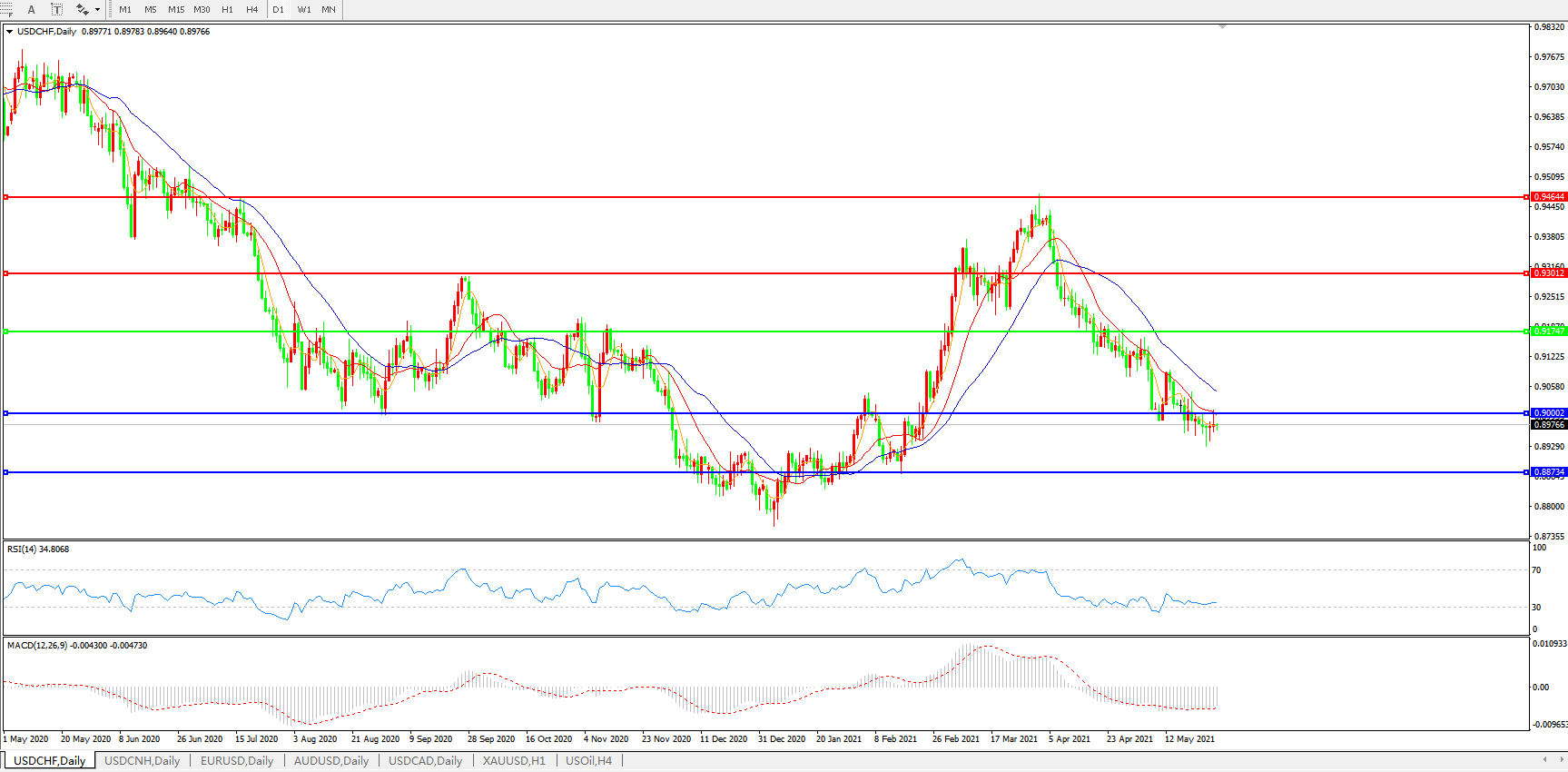Click the Fibonacci tool icon at far left
This screenshot has height=772, width=1568.
point(6,9)
